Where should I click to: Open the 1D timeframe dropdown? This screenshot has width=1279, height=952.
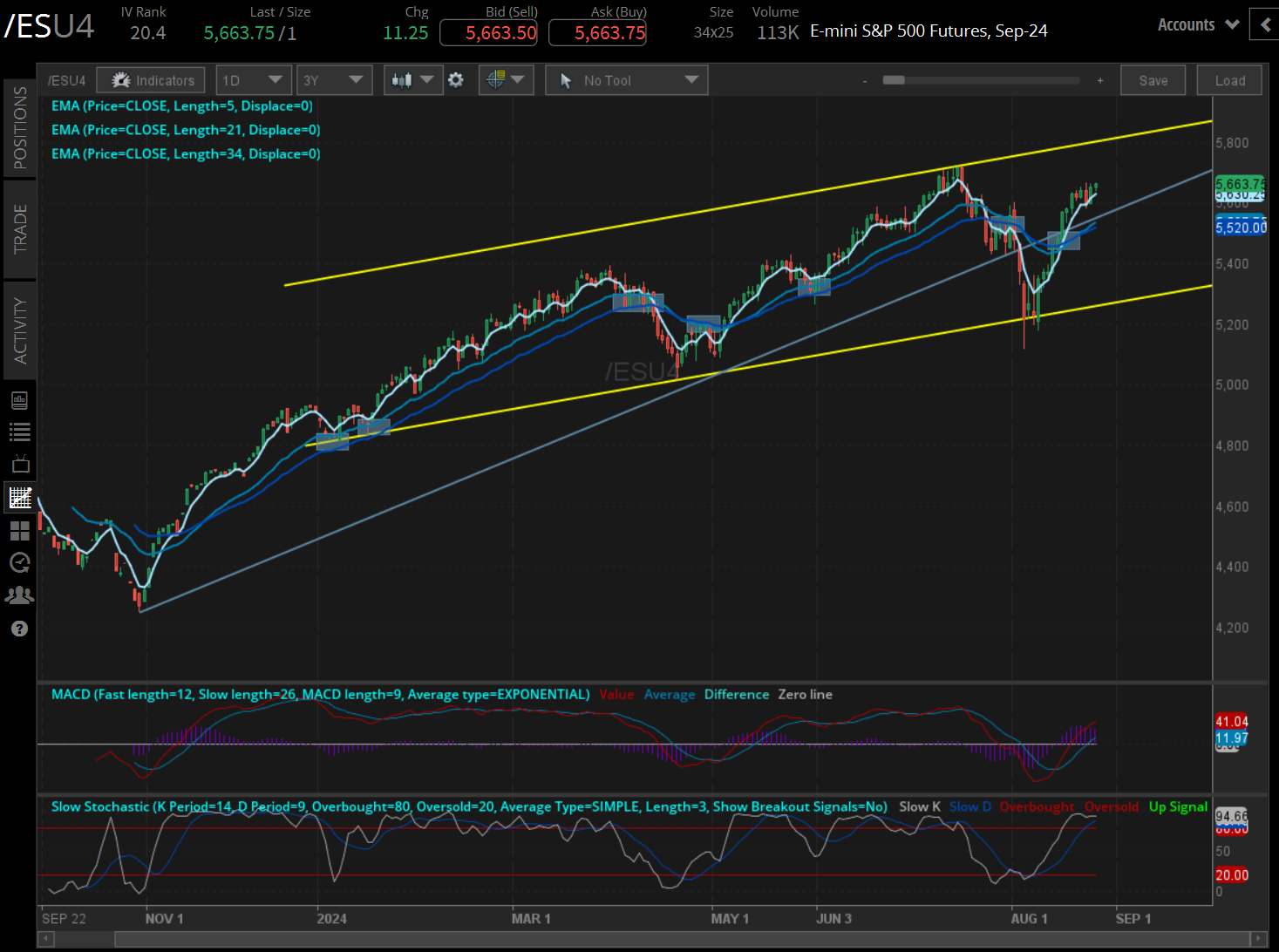click(x=253, y=79)
